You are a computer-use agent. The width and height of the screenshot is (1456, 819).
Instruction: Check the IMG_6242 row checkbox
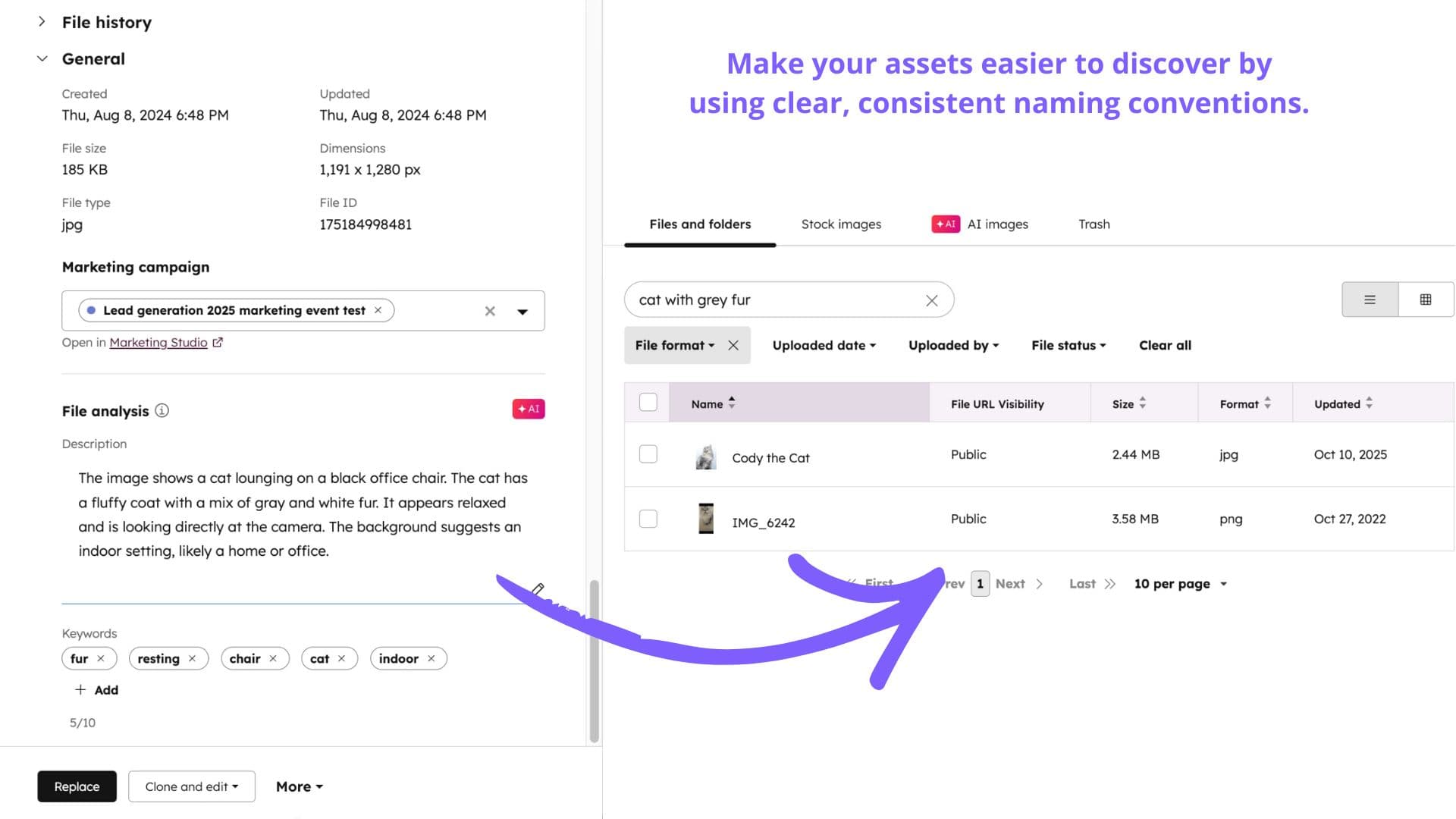[x=648, y=519]
